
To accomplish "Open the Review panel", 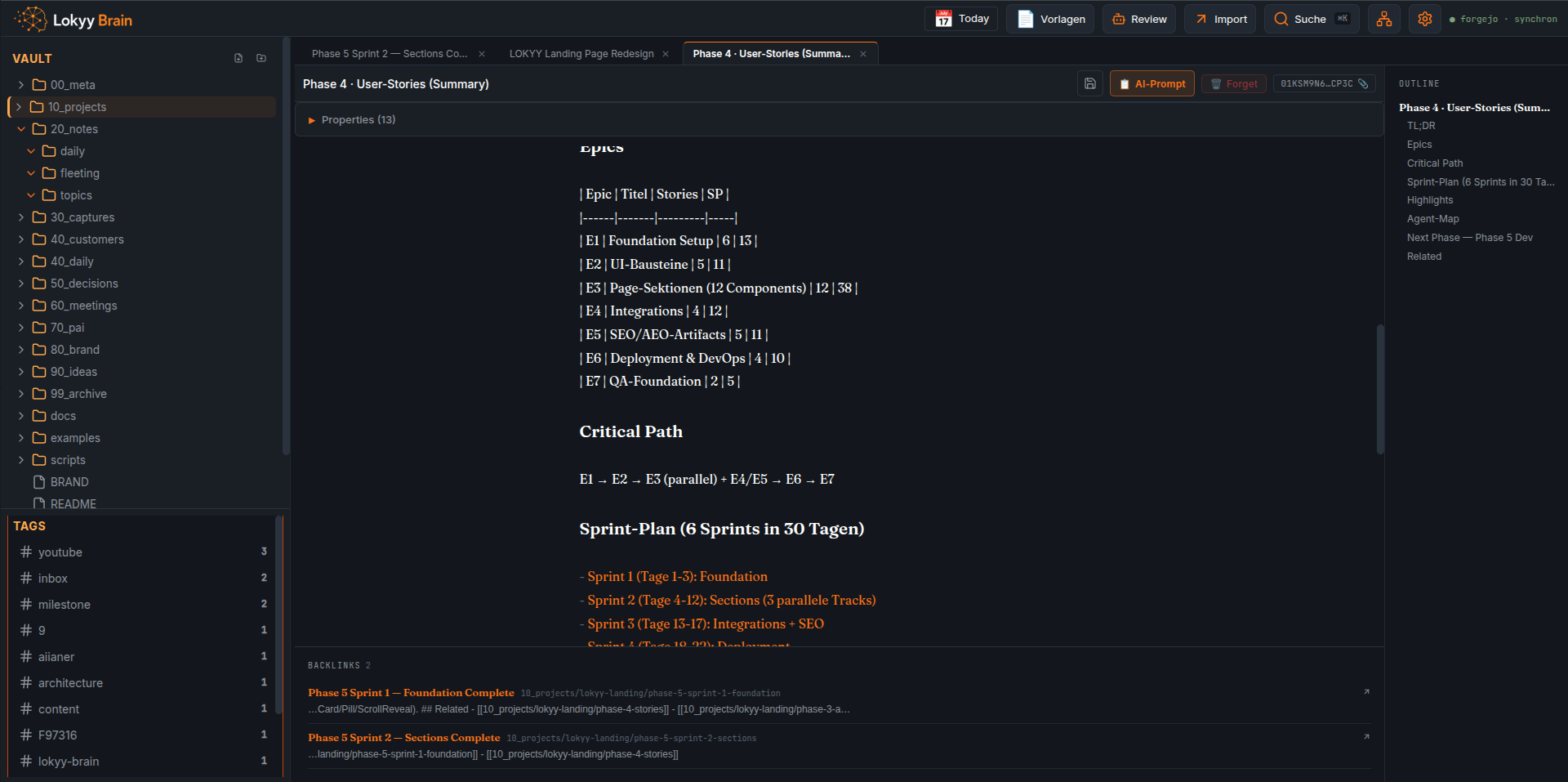I will pyautogui.click(x=1139, y=19).
